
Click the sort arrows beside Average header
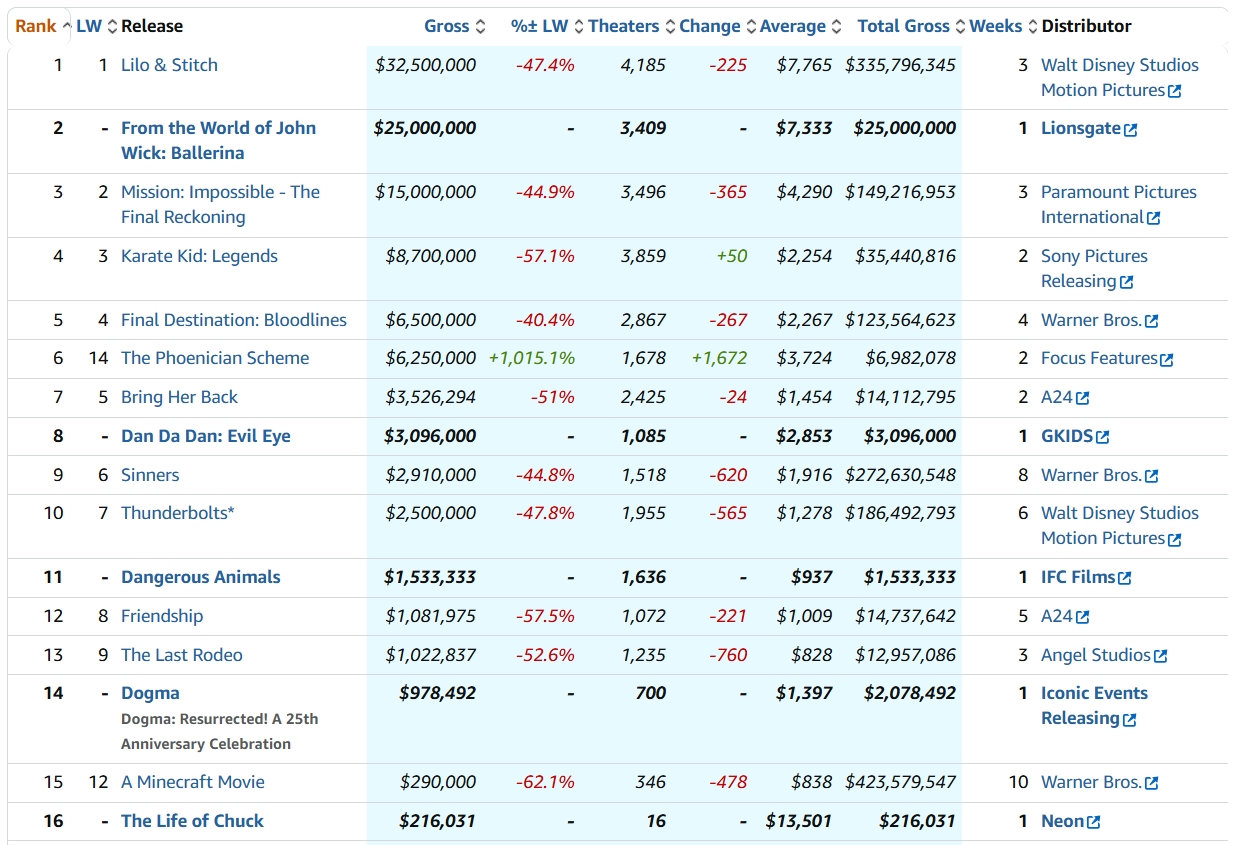click(x=836, y=27)
